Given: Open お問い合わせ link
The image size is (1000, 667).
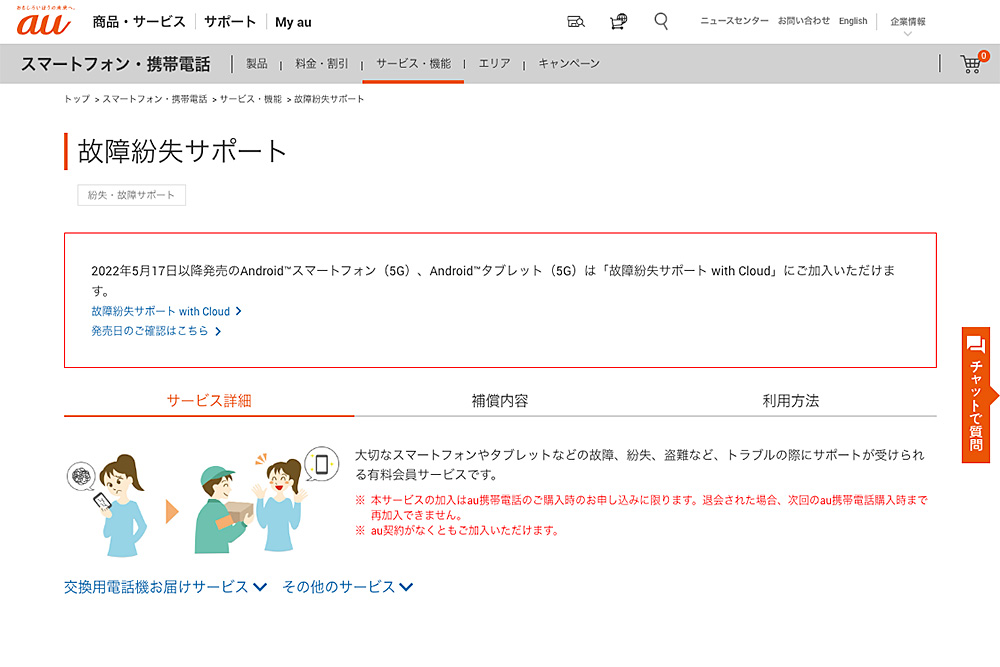Looking at the screenshot, I should (804, 21).
